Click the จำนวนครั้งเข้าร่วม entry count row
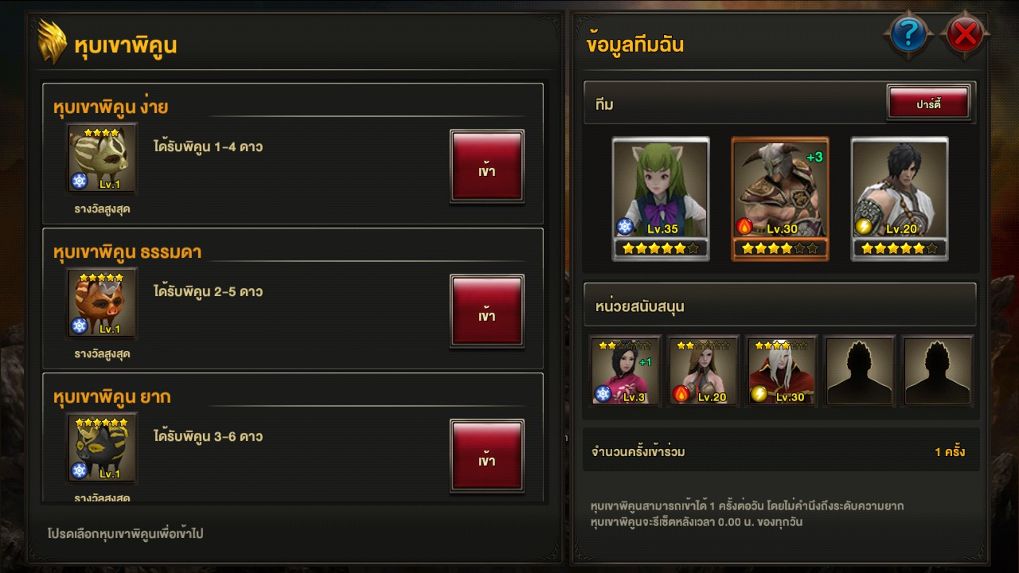The height and width of the screenshot is (573, 1019). 780,451
